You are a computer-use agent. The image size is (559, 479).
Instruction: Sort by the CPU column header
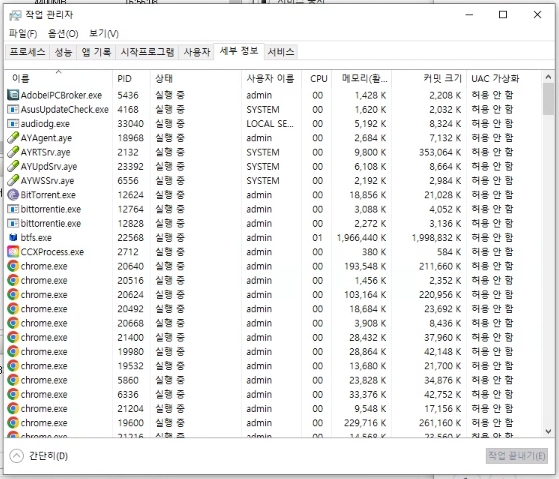tap(317, 78)
